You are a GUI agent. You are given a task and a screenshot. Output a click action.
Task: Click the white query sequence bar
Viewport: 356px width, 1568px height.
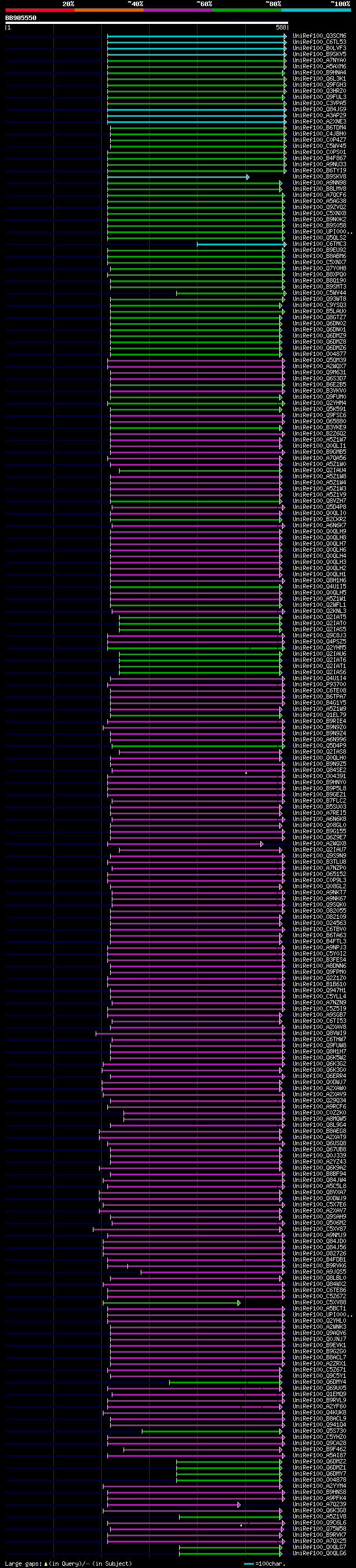pos(147,23)
